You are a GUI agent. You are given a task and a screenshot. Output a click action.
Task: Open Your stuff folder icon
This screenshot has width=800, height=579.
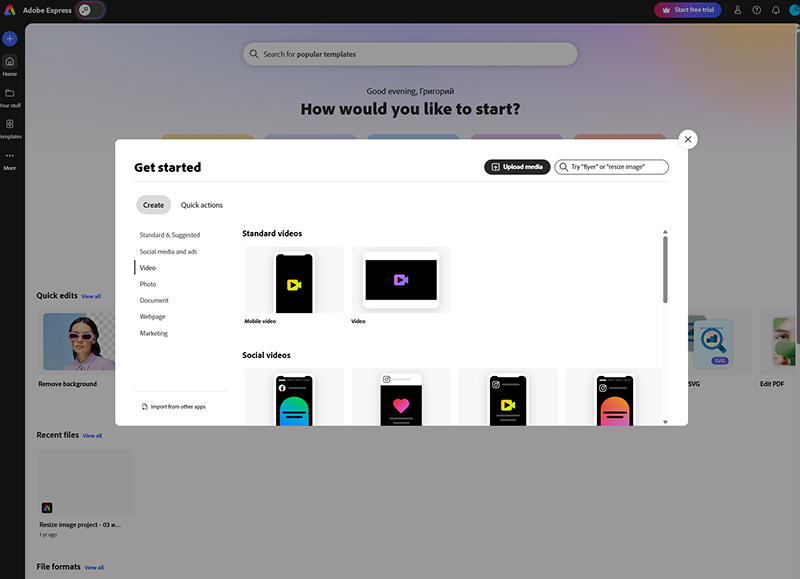pyautogui.click(x=10, y=93)
